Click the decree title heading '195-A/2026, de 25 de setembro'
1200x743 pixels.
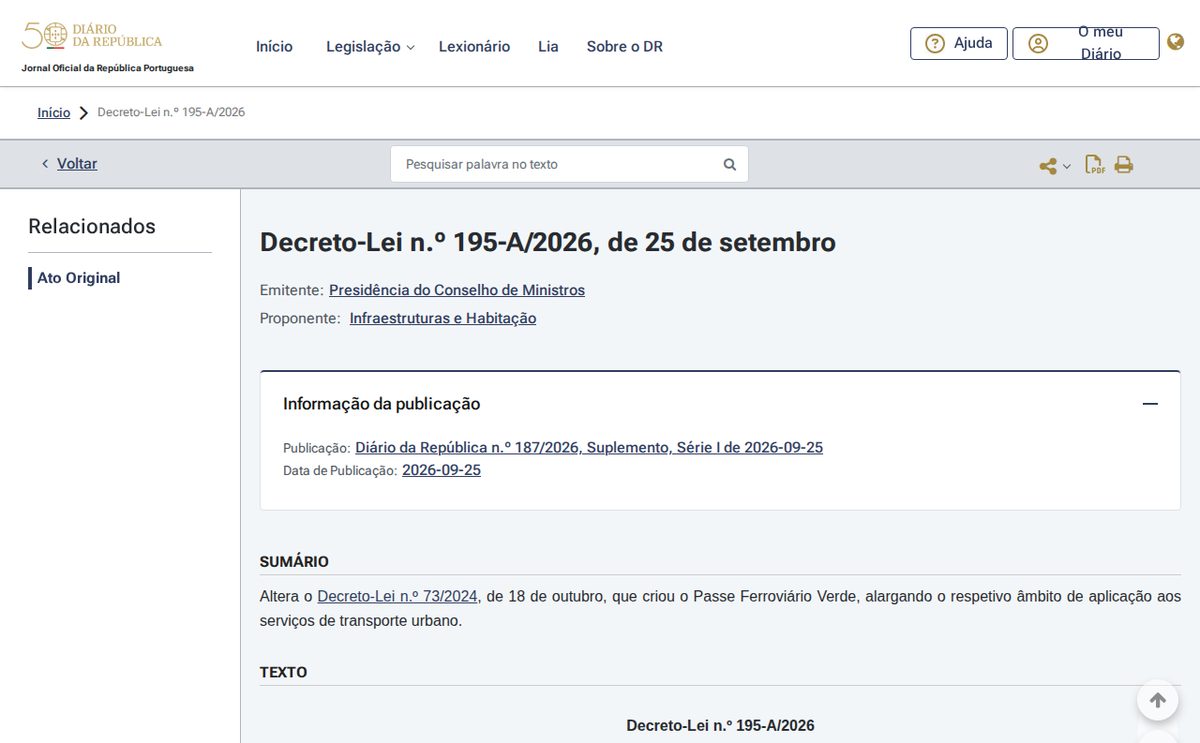(548, 242)
